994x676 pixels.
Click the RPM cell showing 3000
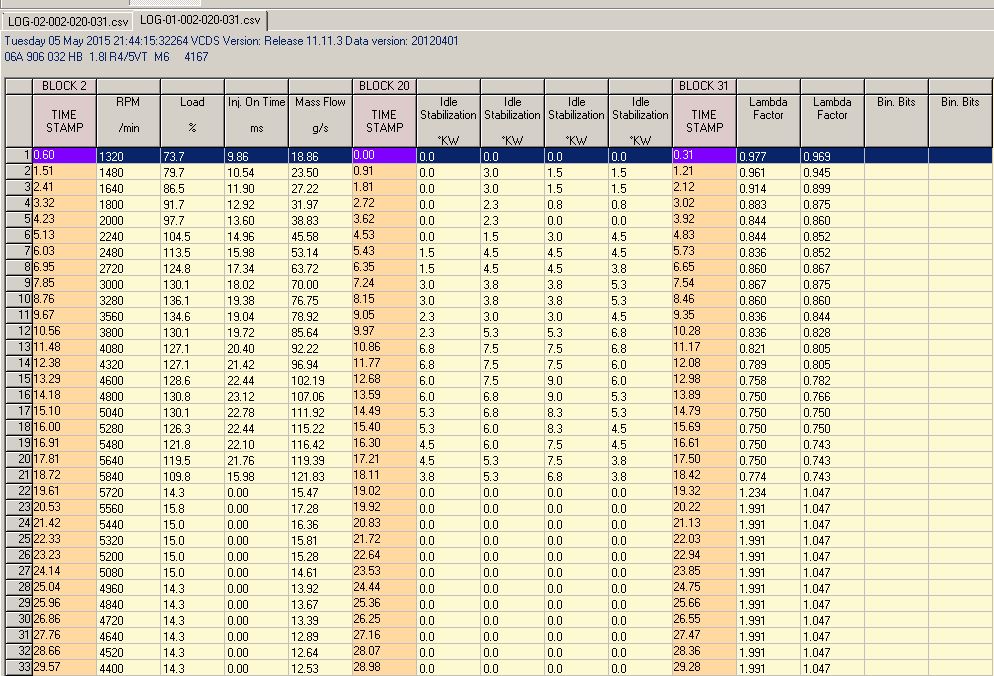click(x=128, y=283)
